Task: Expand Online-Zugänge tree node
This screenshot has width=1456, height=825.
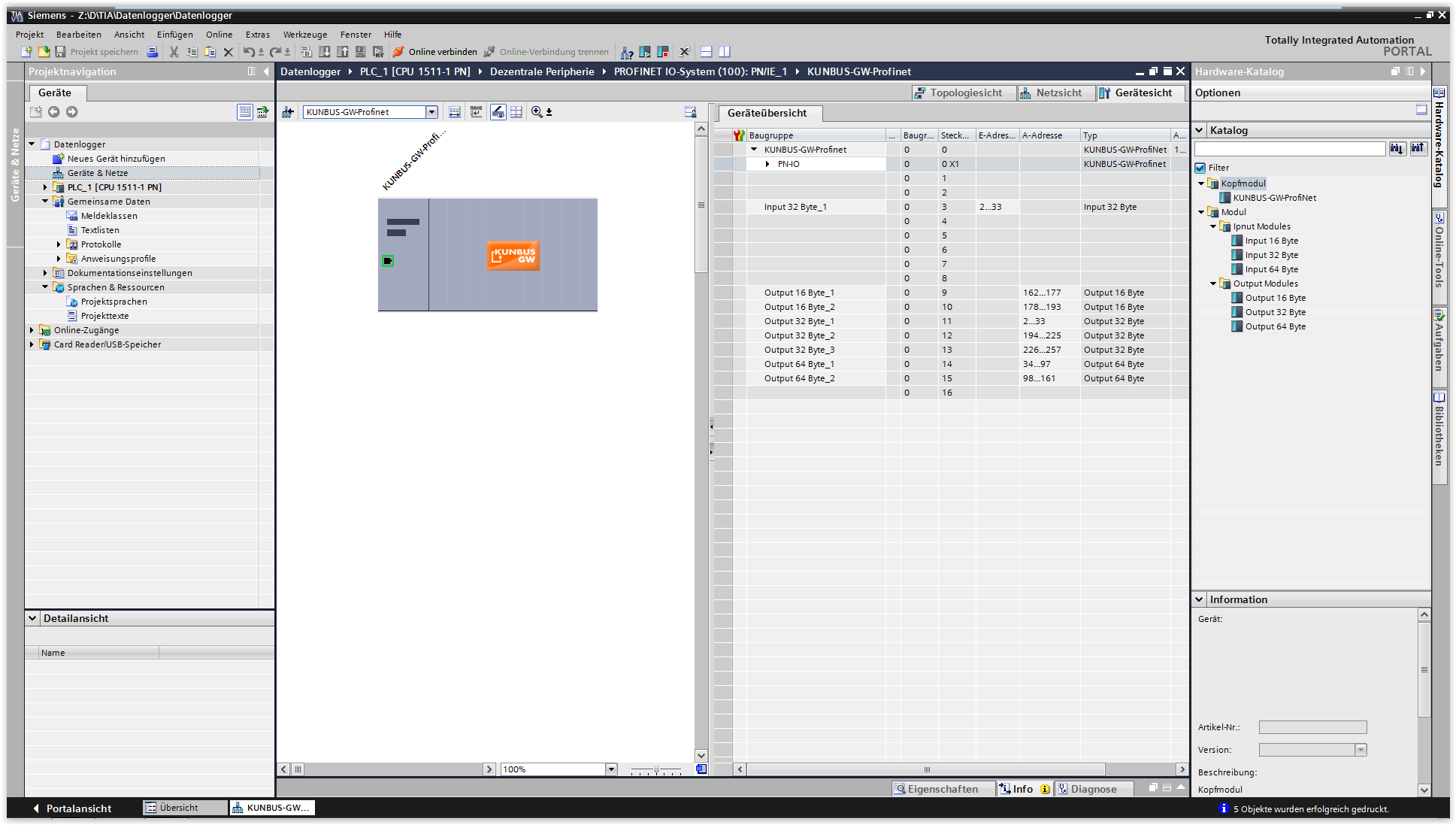Action: coord(32,330)
